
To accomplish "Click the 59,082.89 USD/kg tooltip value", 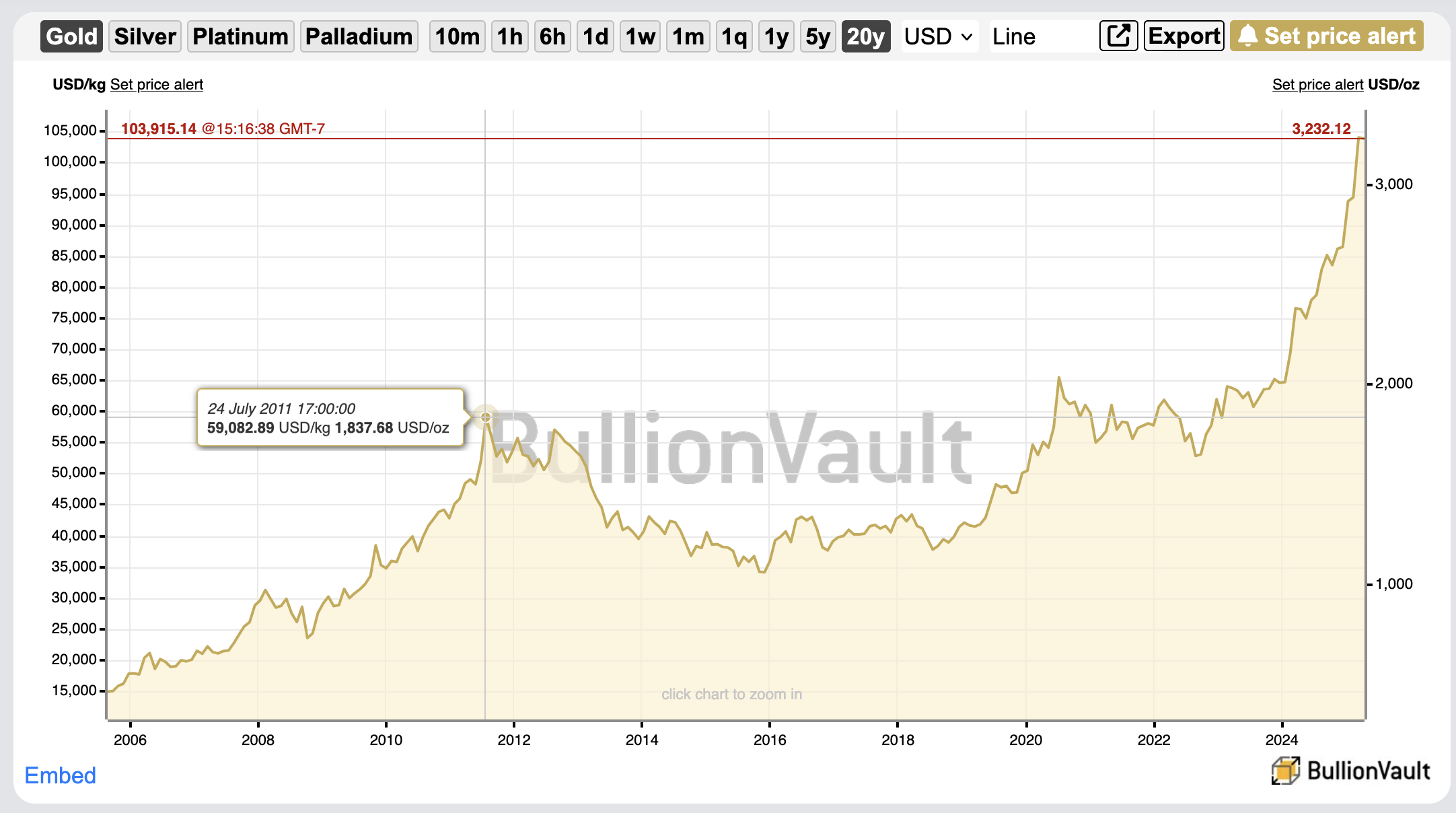I will tap(241, 427).
